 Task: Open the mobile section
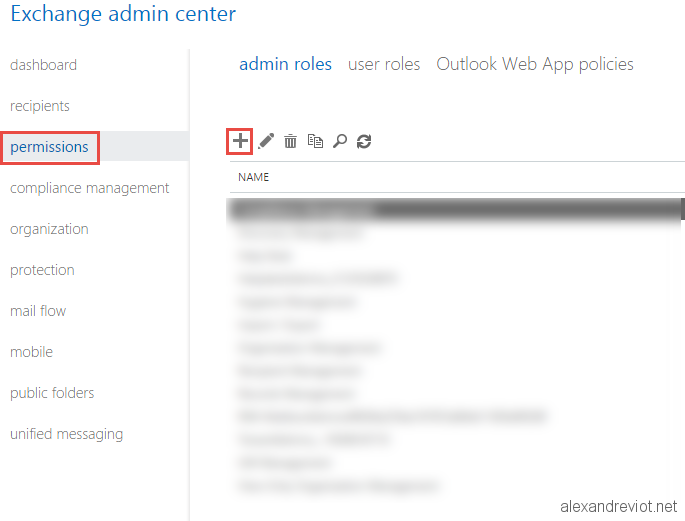tap(31, 352)
